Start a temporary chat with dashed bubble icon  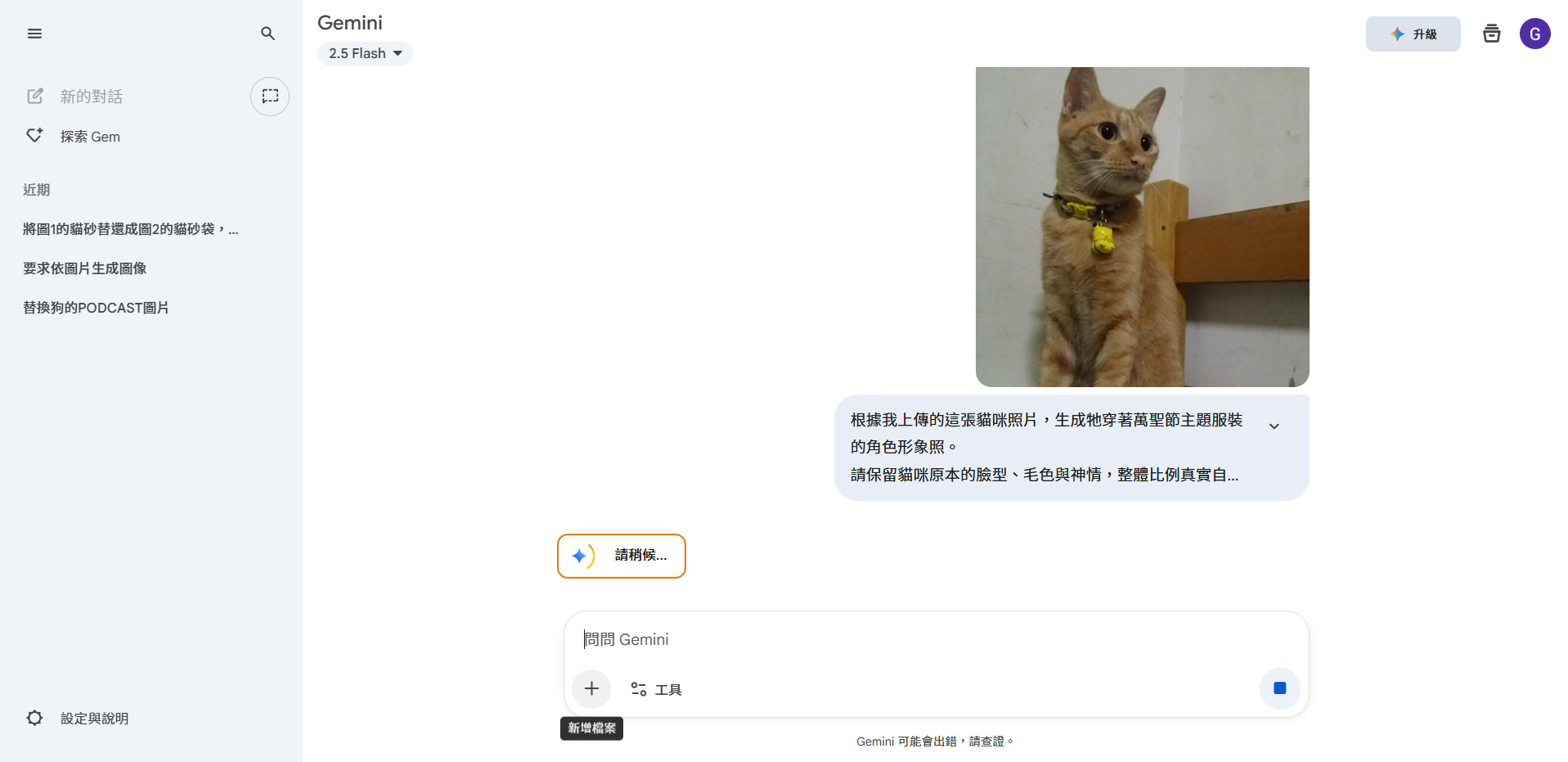tap(270, 97)
